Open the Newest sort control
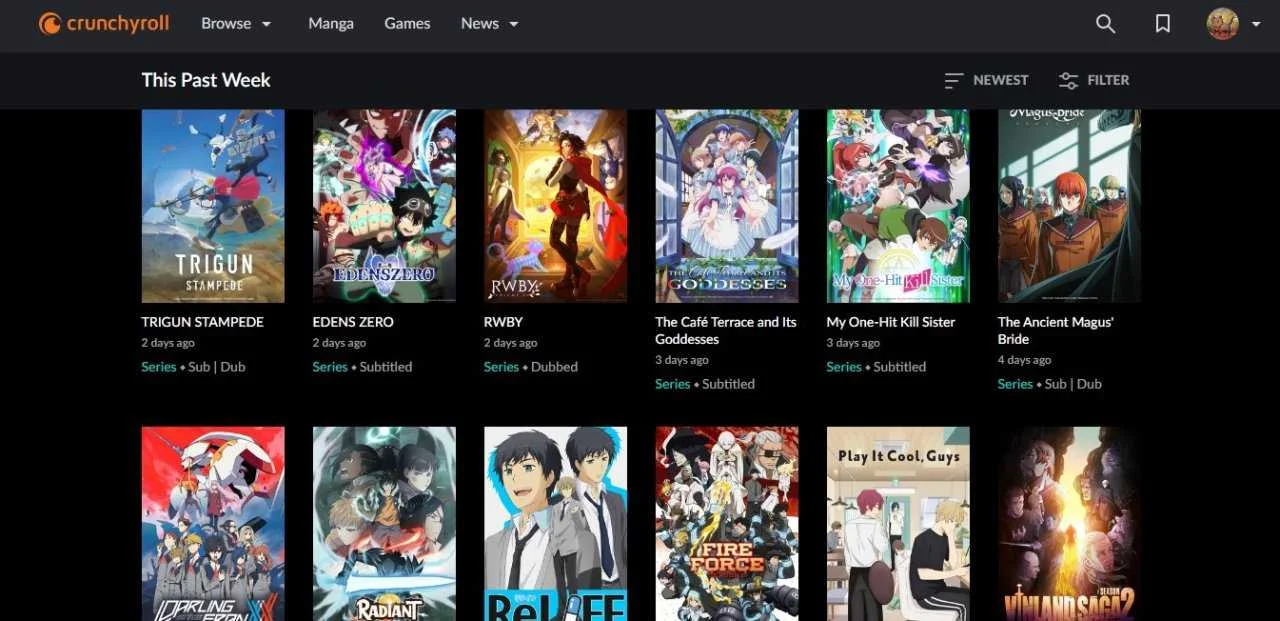 986,80
